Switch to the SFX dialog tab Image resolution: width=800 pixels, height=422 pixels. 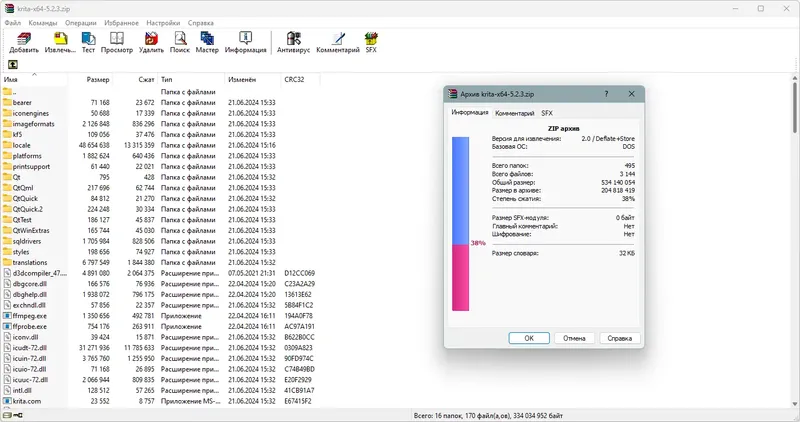547,113
